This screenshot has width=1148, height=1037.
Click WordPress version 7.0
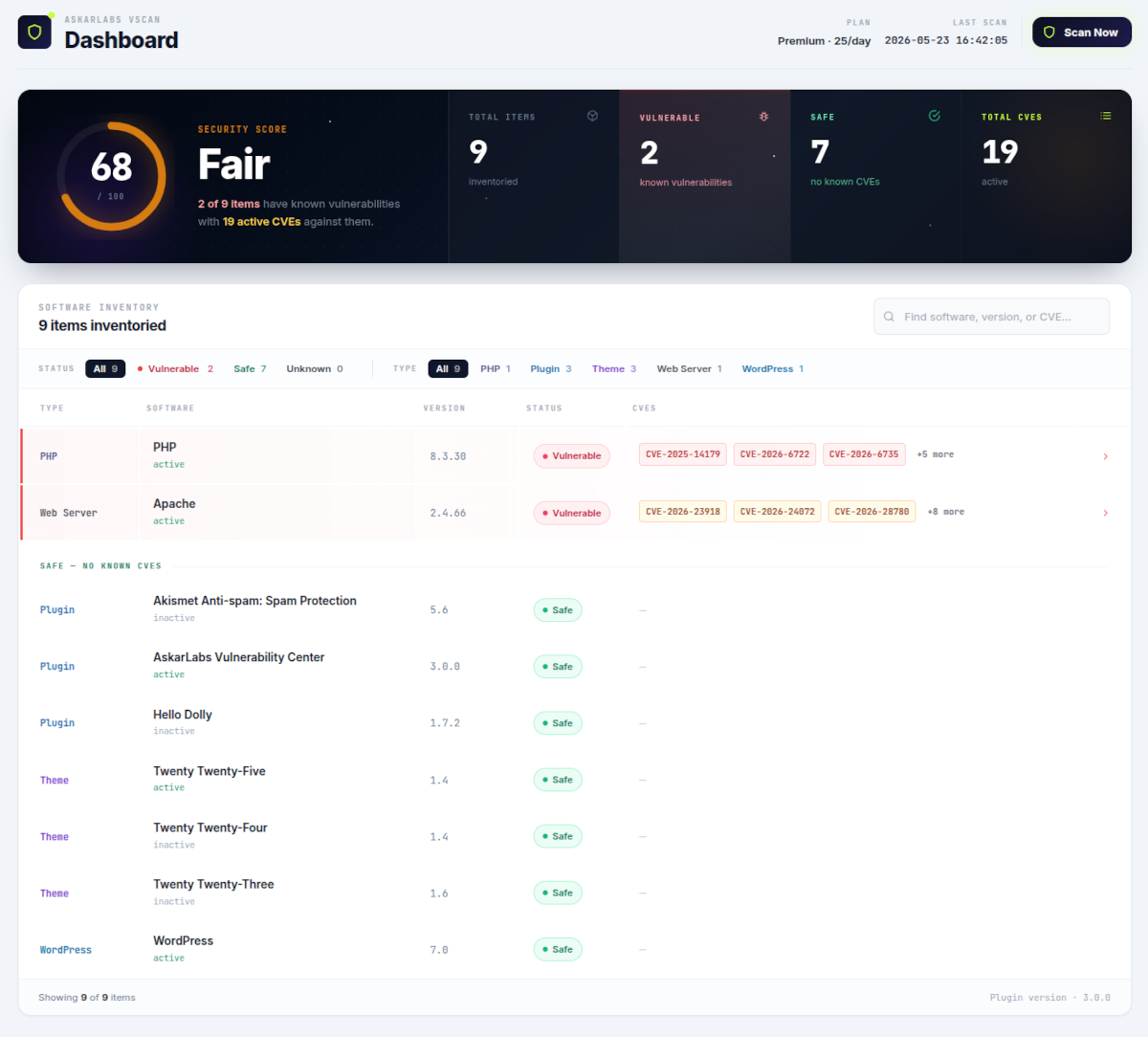[439, 950]
